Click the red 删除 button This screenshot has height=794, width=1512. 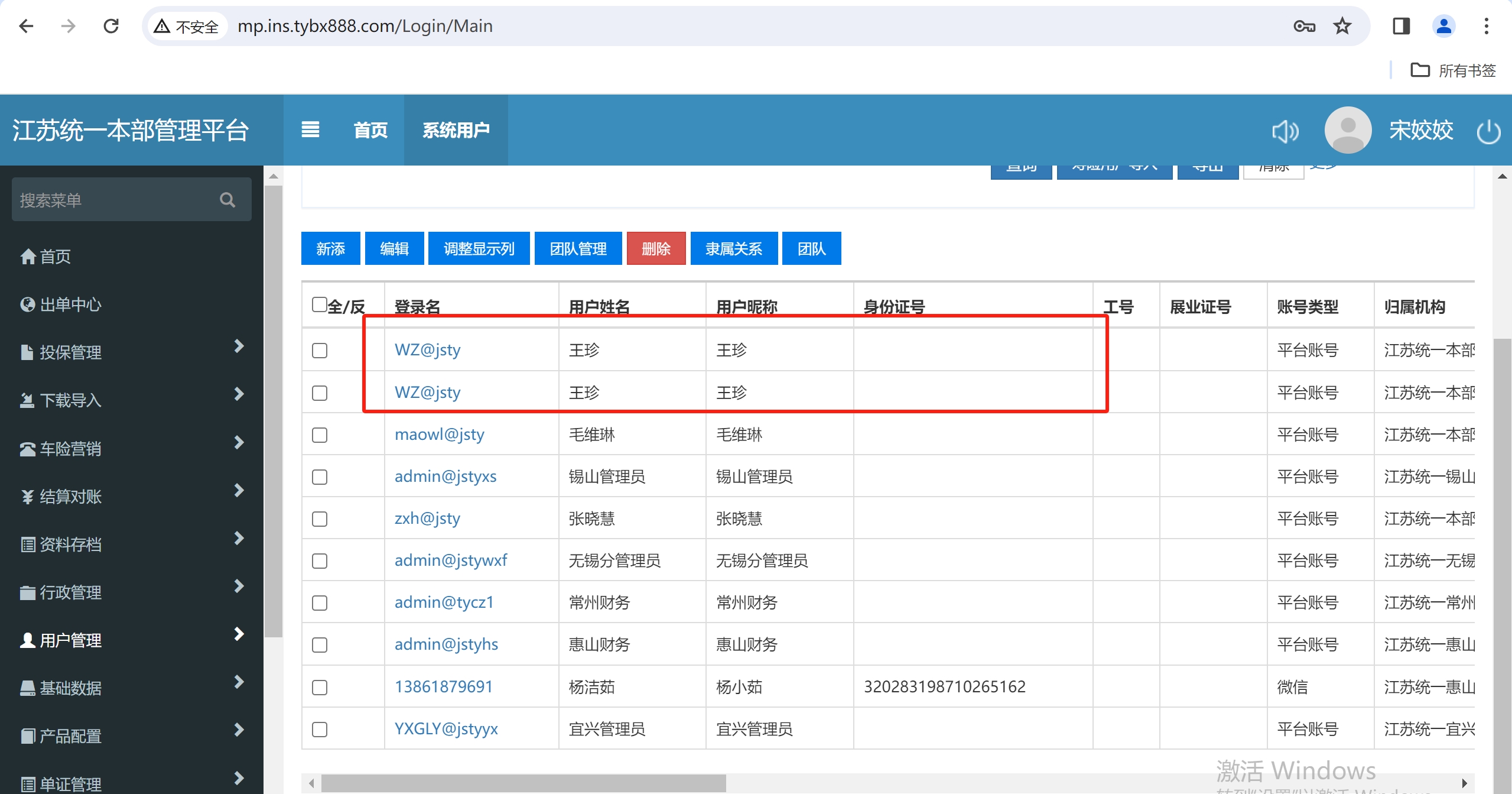[x=656, y=248]
